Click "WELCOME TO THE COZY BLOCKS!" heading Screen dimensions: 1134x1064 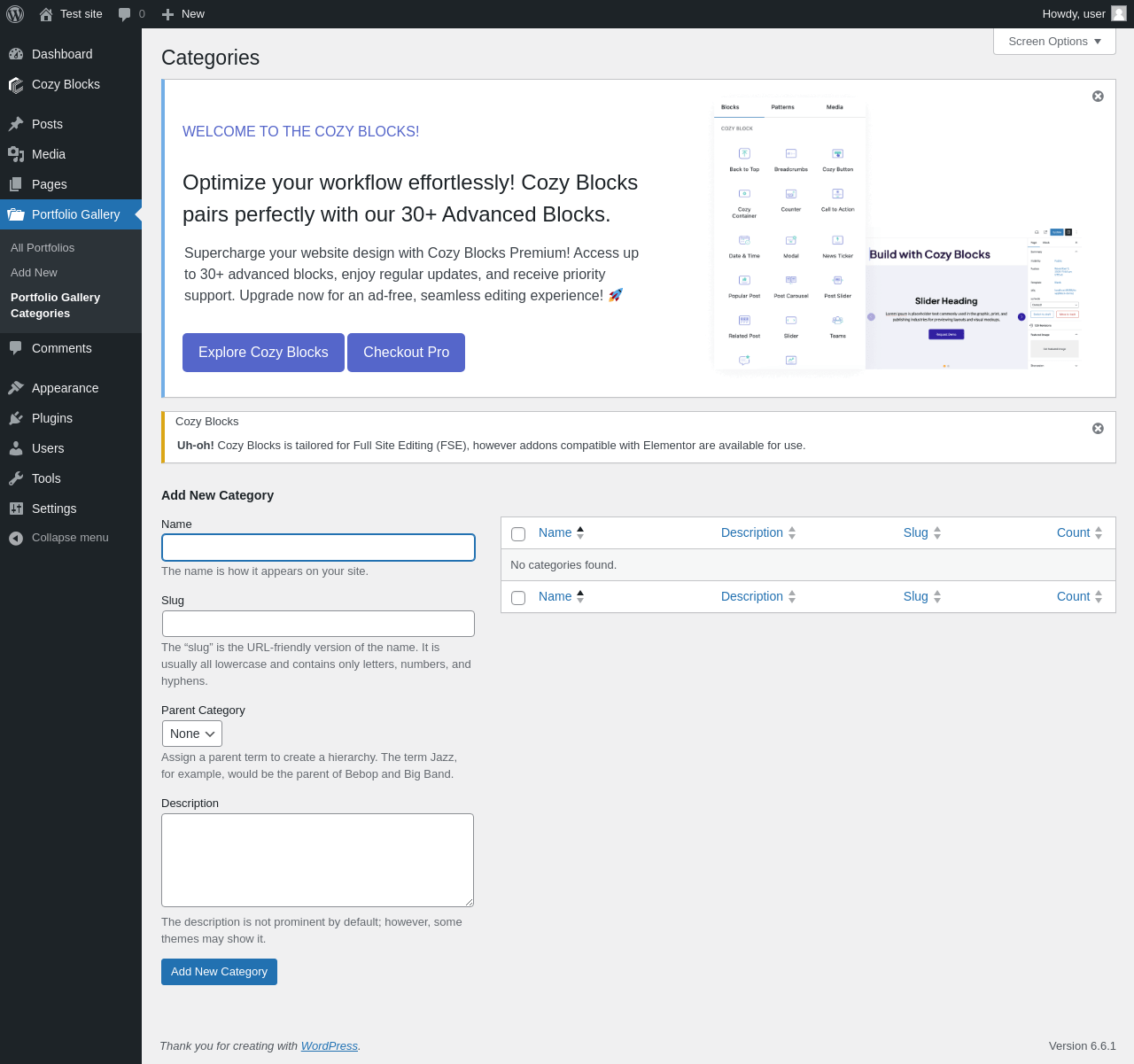pos(301,131)
